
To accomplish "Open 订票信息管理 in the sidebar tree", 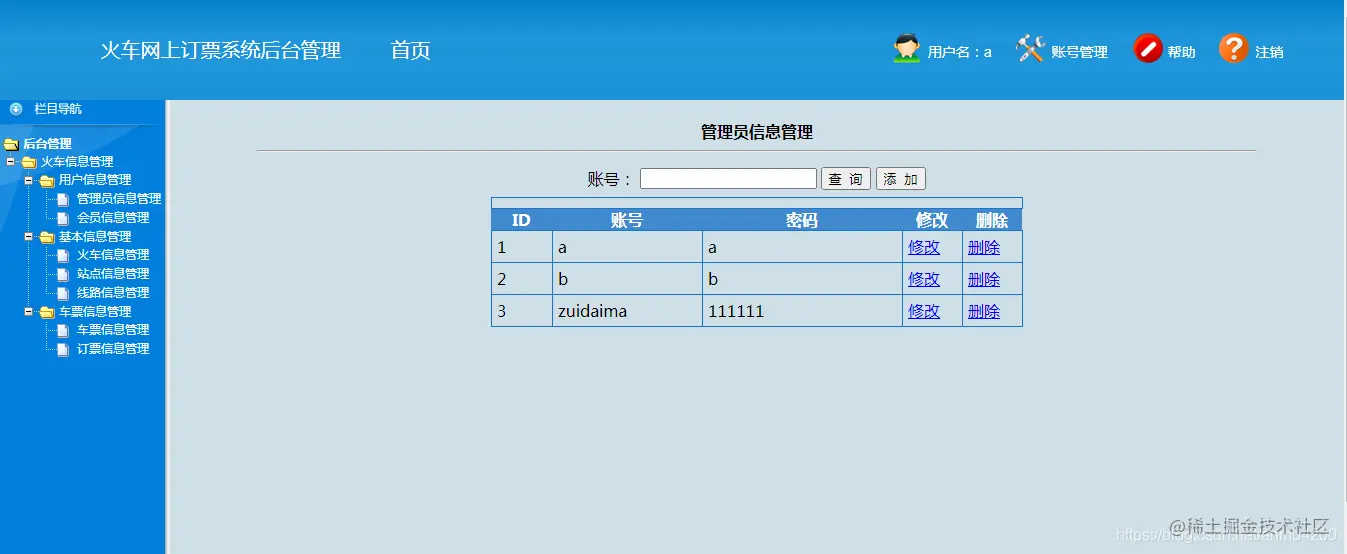I will [113, 349].
